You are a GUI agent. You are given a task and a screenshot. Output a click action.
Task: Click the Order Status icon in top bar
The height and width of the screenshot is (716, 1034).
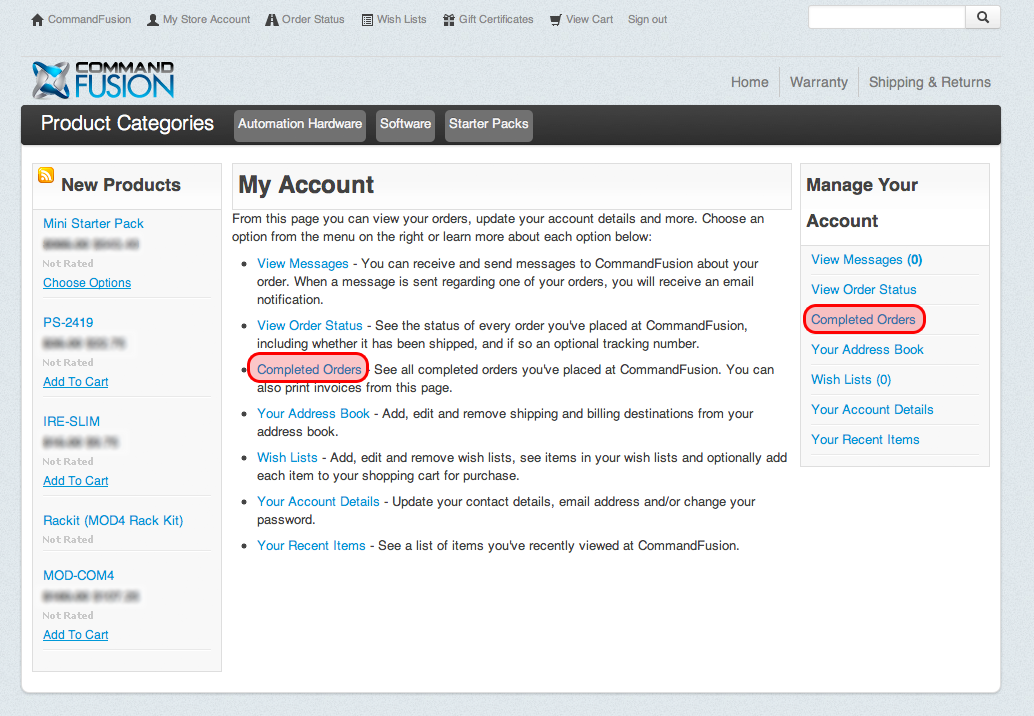coord(272,20)
